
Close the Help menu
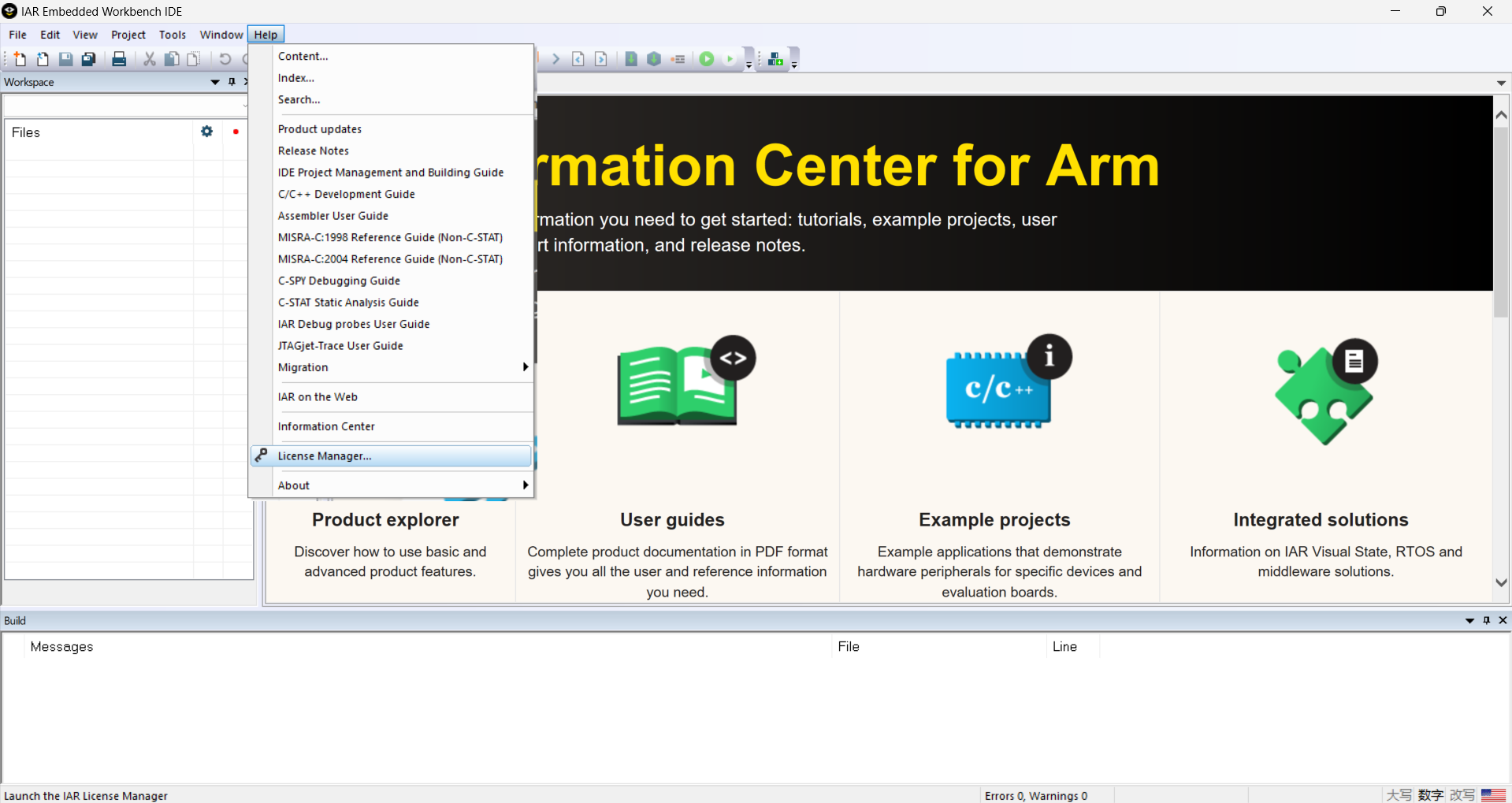click(x=266, y=35)
